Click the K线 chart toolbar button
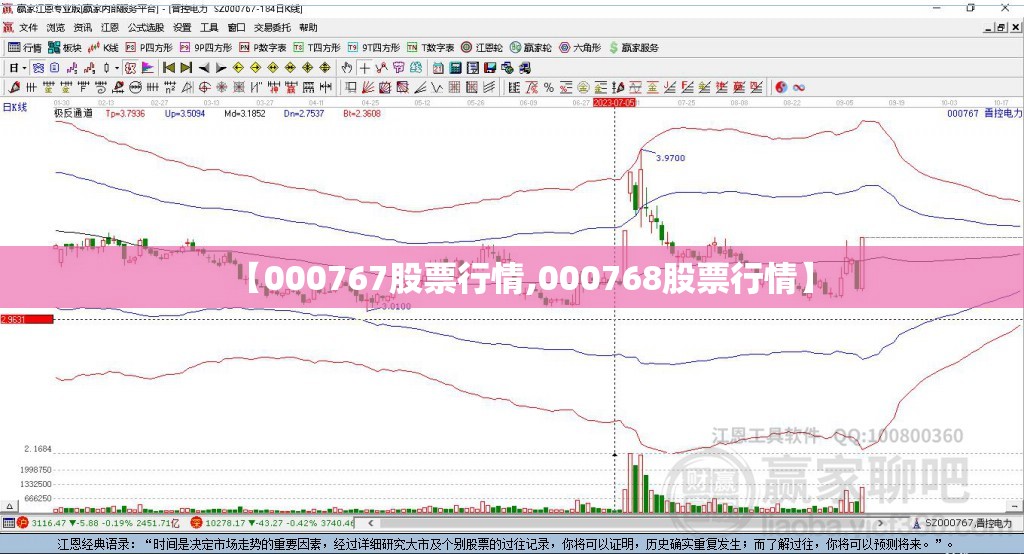The height and width of the screenshot is (554, 1024). point(103,48)
